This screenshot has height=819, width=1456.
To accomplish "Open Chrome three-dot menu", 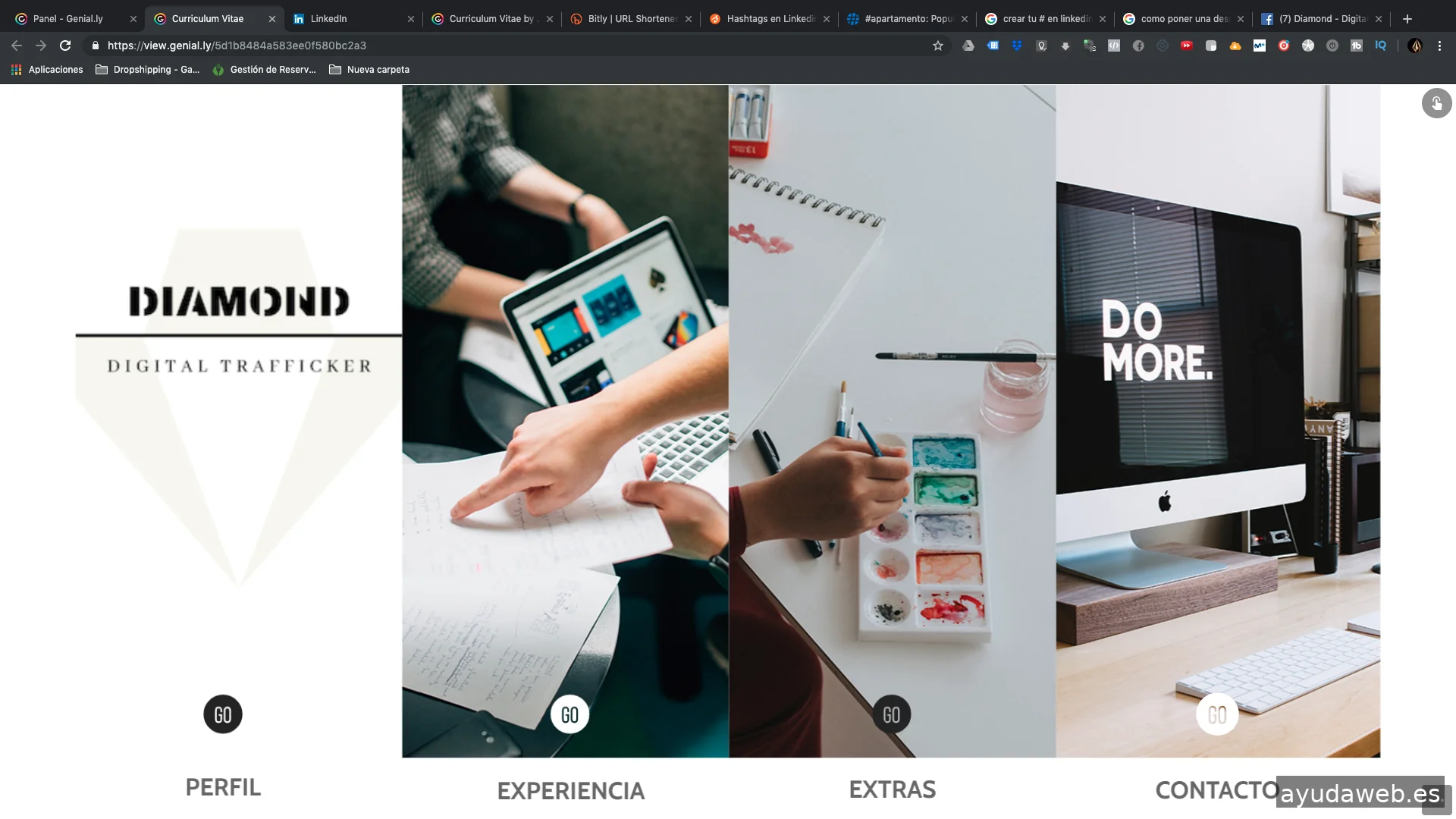I will pos(1439,45).
